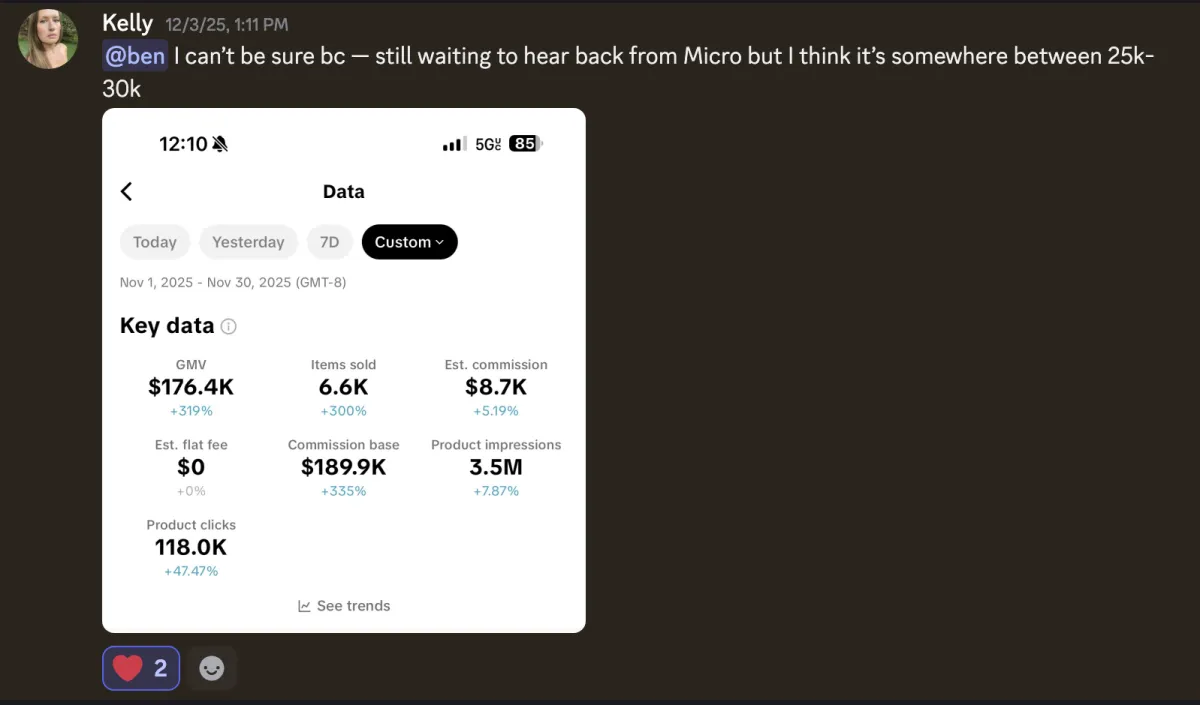Click the Kelly username
1200x705 pixels.
(128, 23)
